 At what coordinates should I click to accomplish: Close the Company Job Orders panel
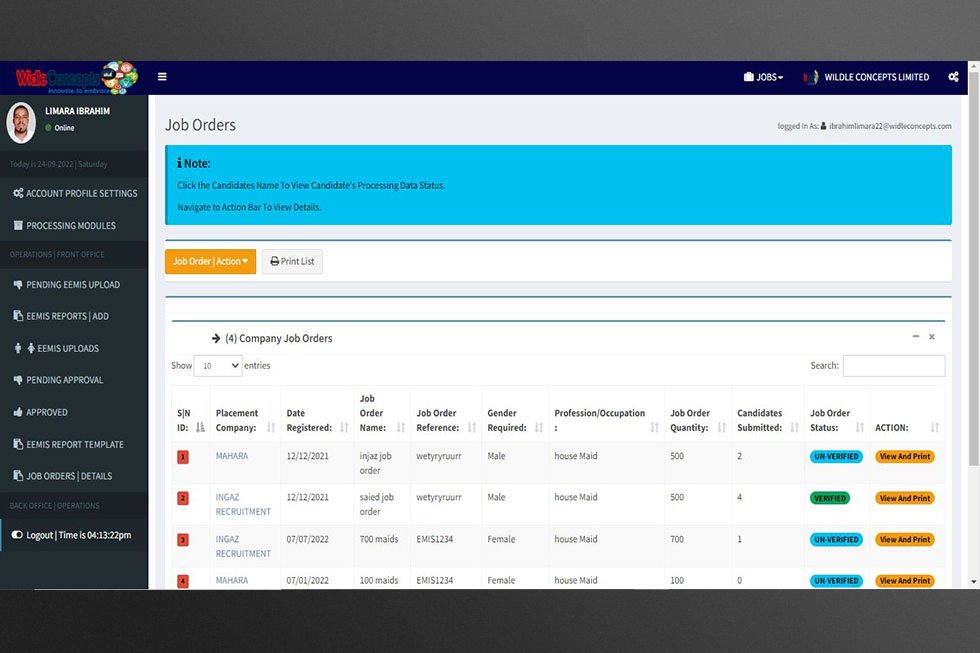(932, 337)
